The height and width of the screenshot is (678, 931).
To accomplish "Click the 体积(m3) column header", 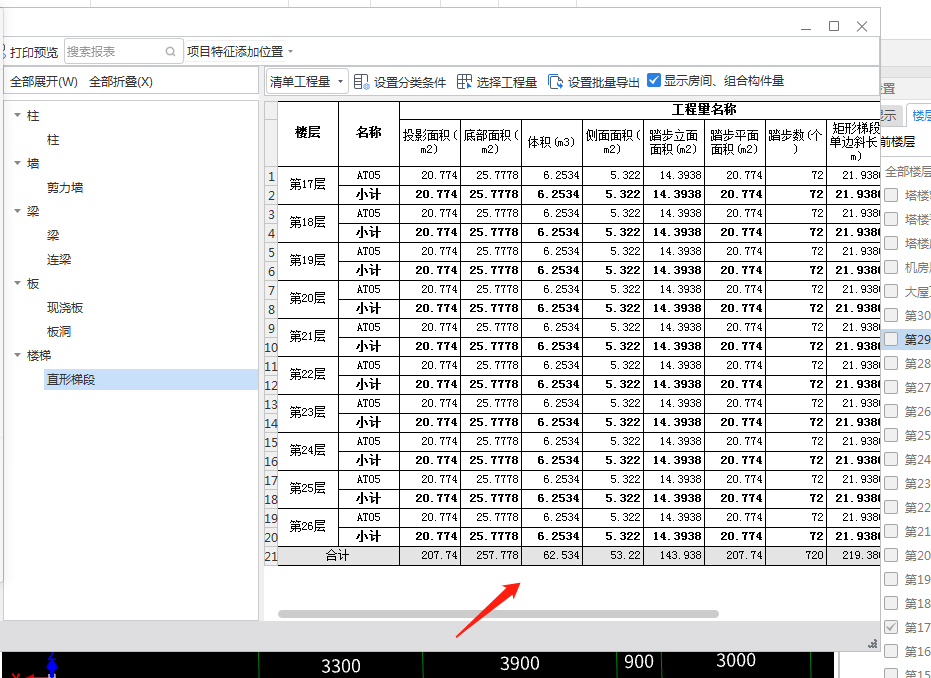I will point(552,142).
